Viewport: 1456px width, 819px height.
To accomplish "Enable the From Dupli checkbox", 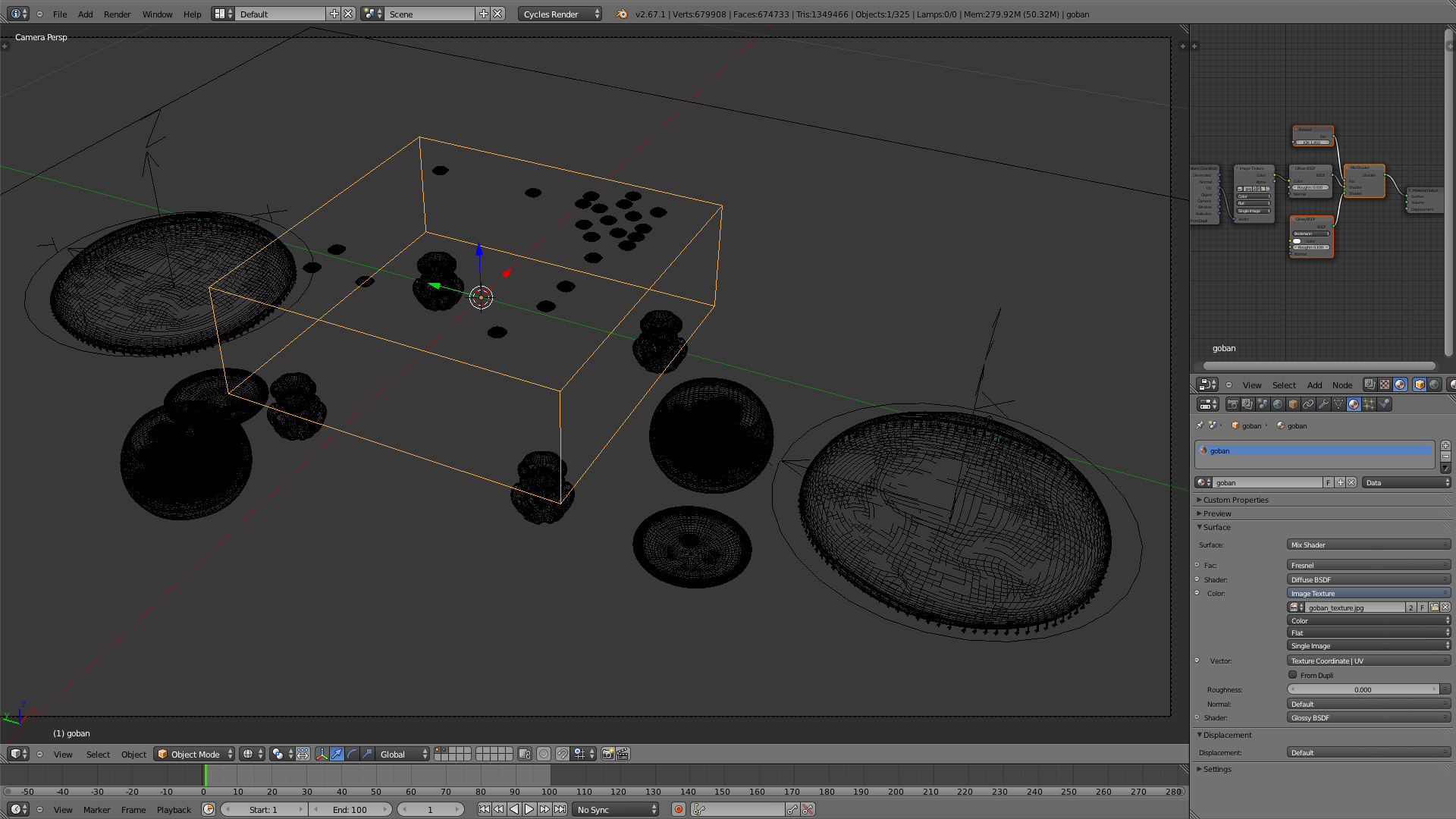I will (1293, 674).
